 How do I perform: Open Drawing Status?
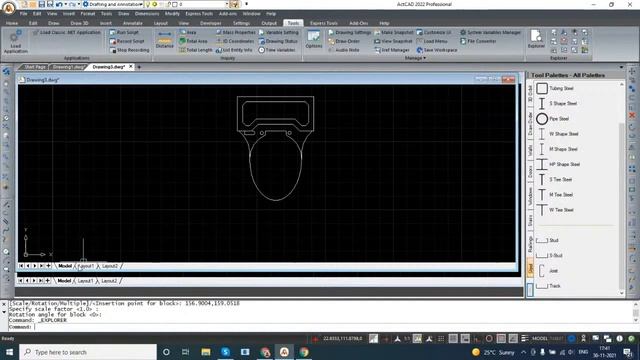(x=278, y=41)
